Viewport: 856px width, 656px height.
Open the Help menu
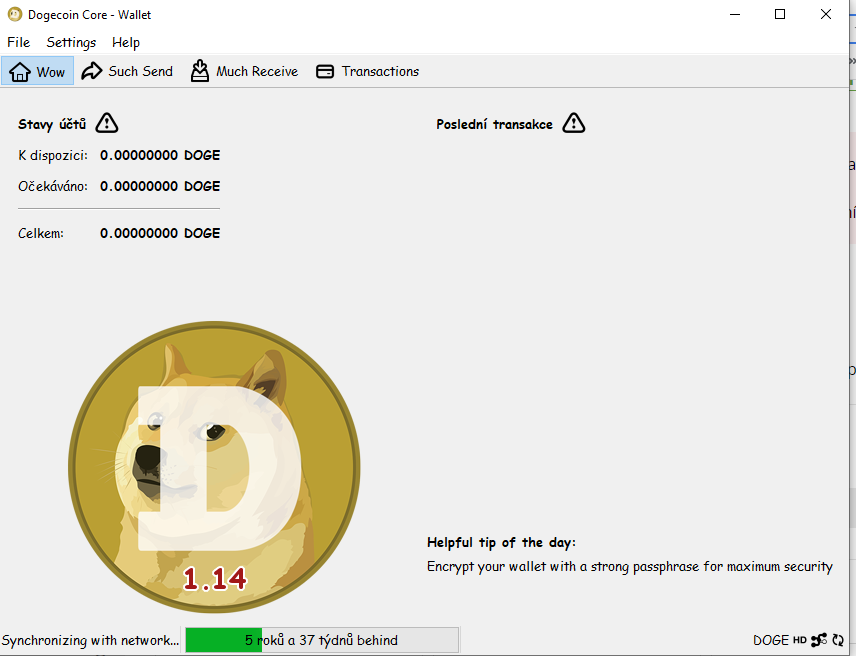pyautogui.click(x=126, y=43)
